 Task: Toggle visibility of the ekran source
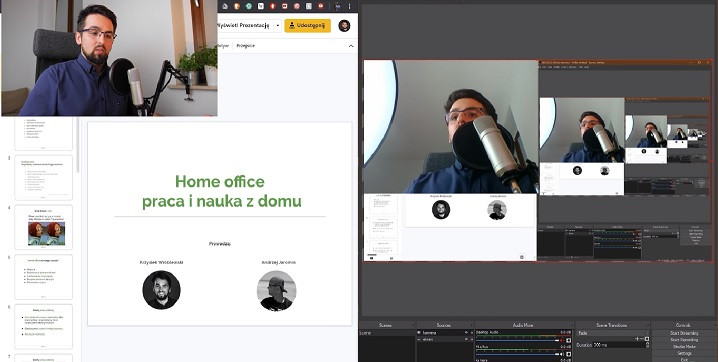click(466, 340)
